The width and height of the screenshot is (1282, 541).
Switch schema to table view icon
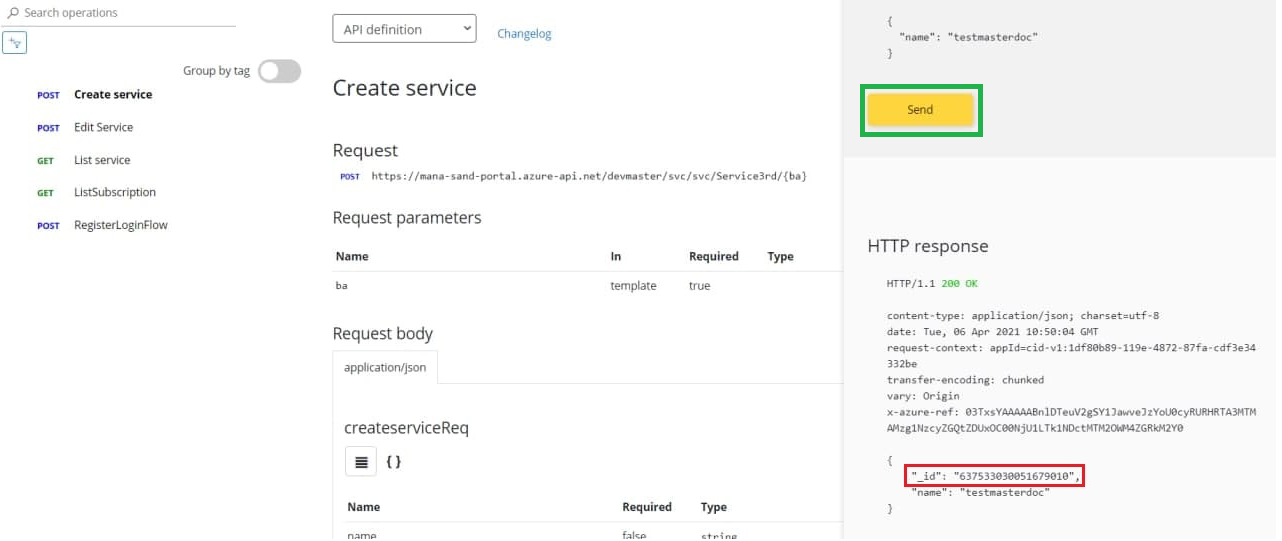pyautogui.click(x=361, y=462)
